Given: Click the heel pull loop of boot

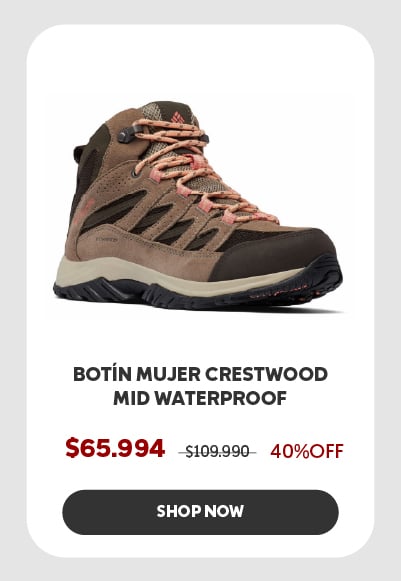Looking at the screenshot, I should (79, 152).
